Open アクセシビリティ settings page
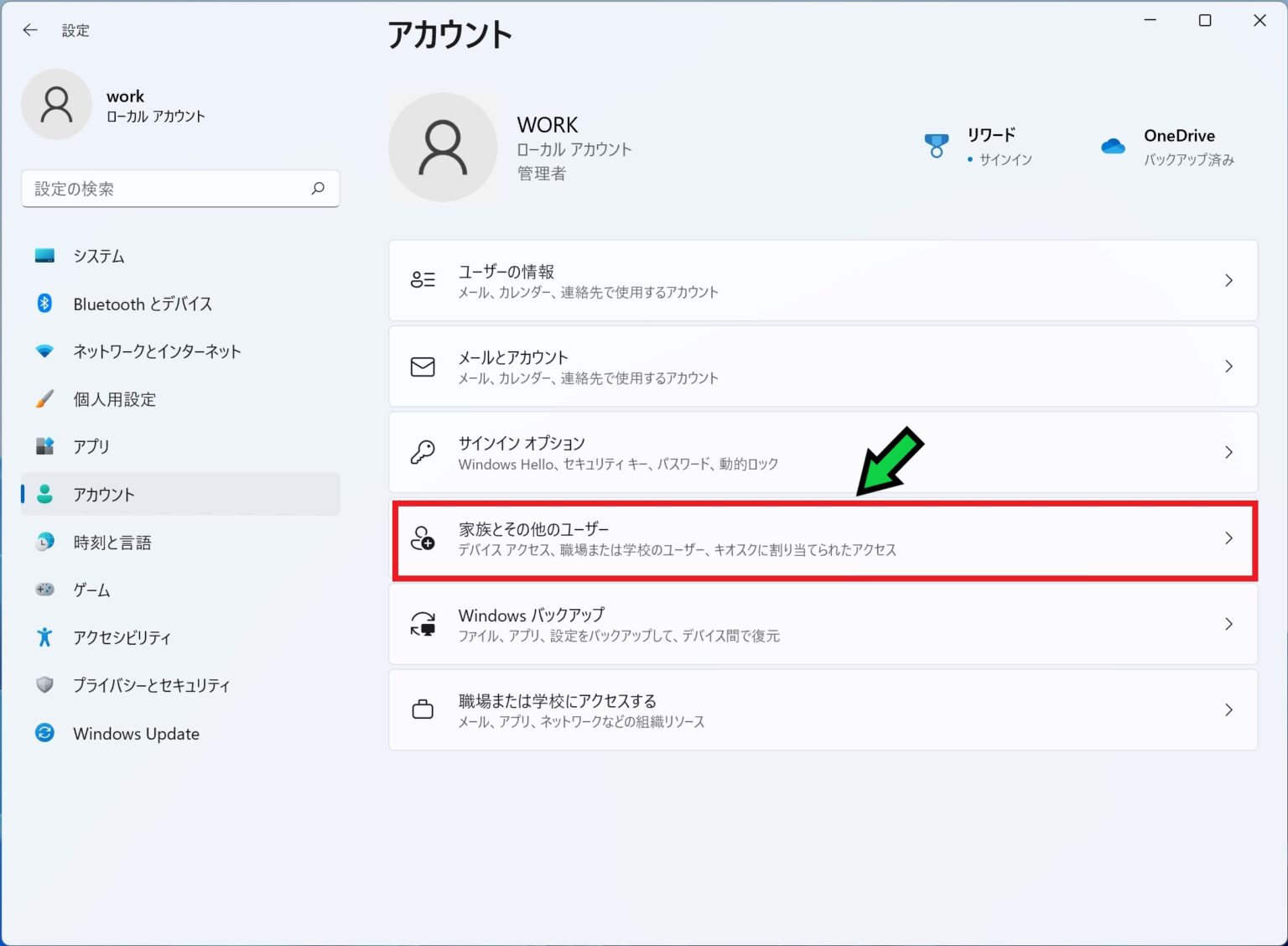 122,637
